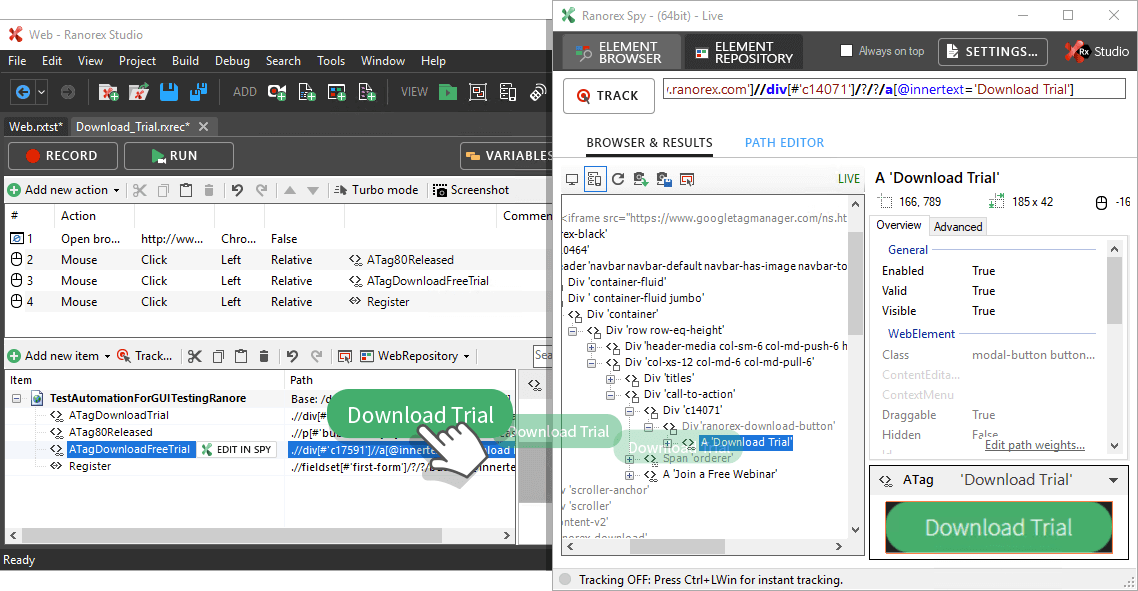The height and width of the screenshot is (591, 1138).
Task: Click the Save All double-disk icon
Action: pyautogui.click(x=199, y=92)
